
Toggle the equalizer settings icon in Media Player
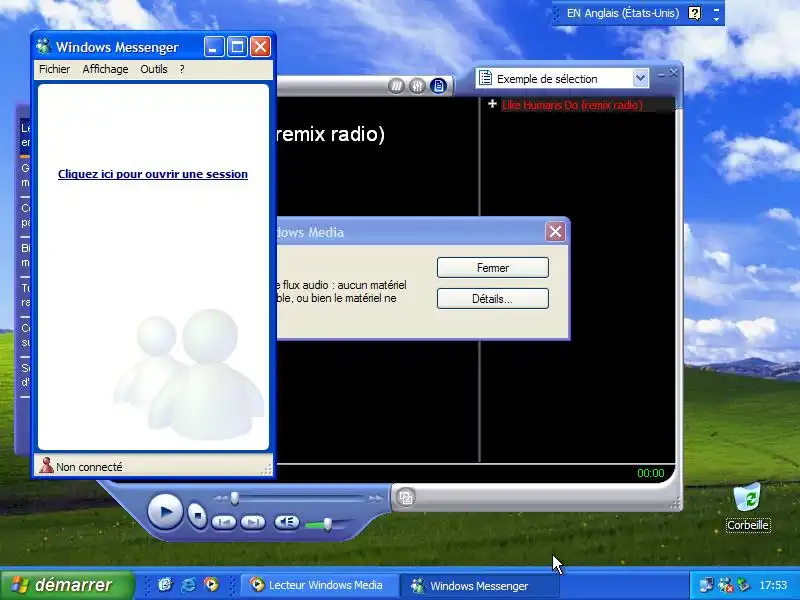417,86
